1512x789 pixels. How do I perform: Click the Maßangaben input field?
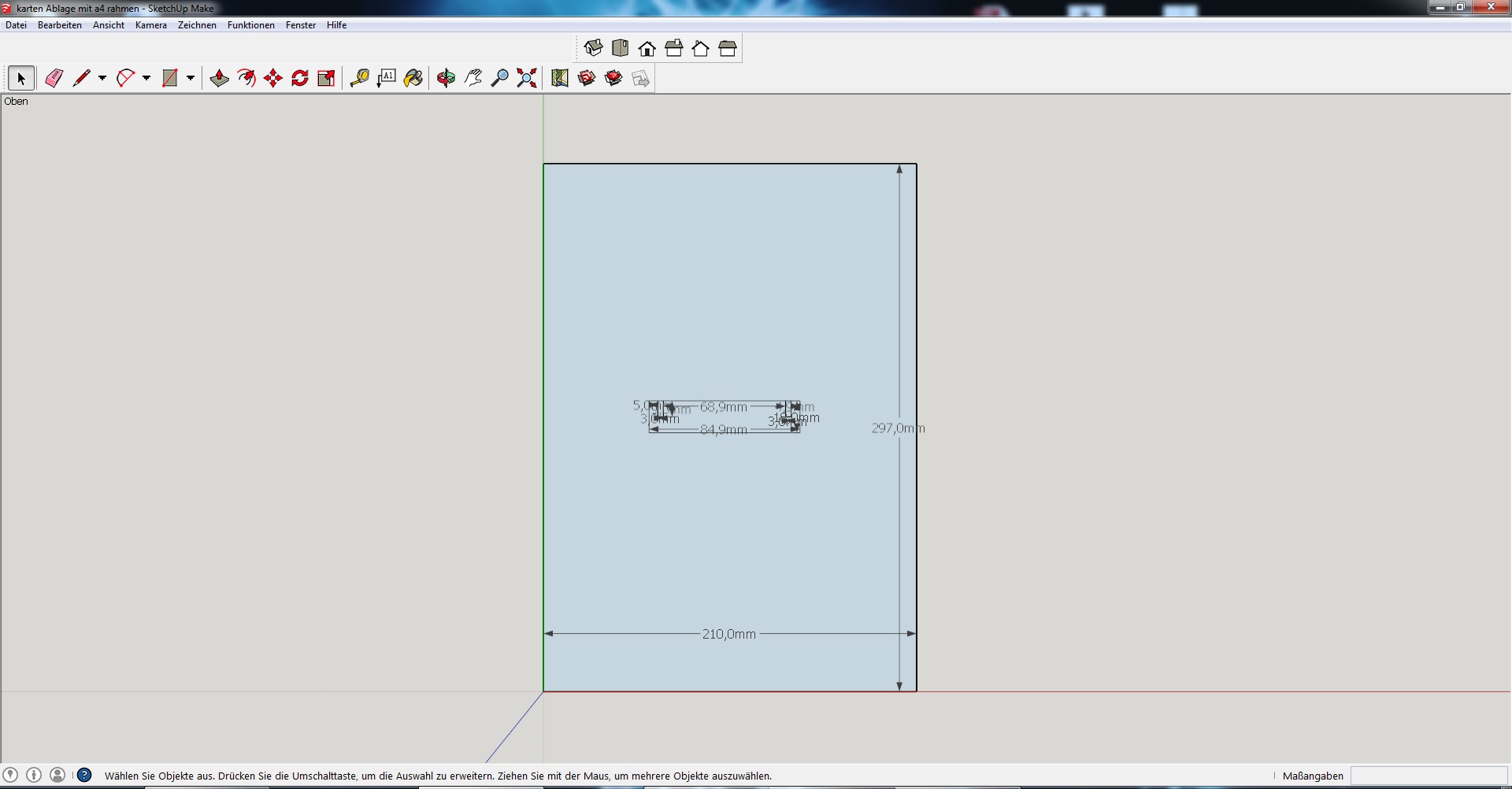pyautogui.click(x=1429, y=776)
